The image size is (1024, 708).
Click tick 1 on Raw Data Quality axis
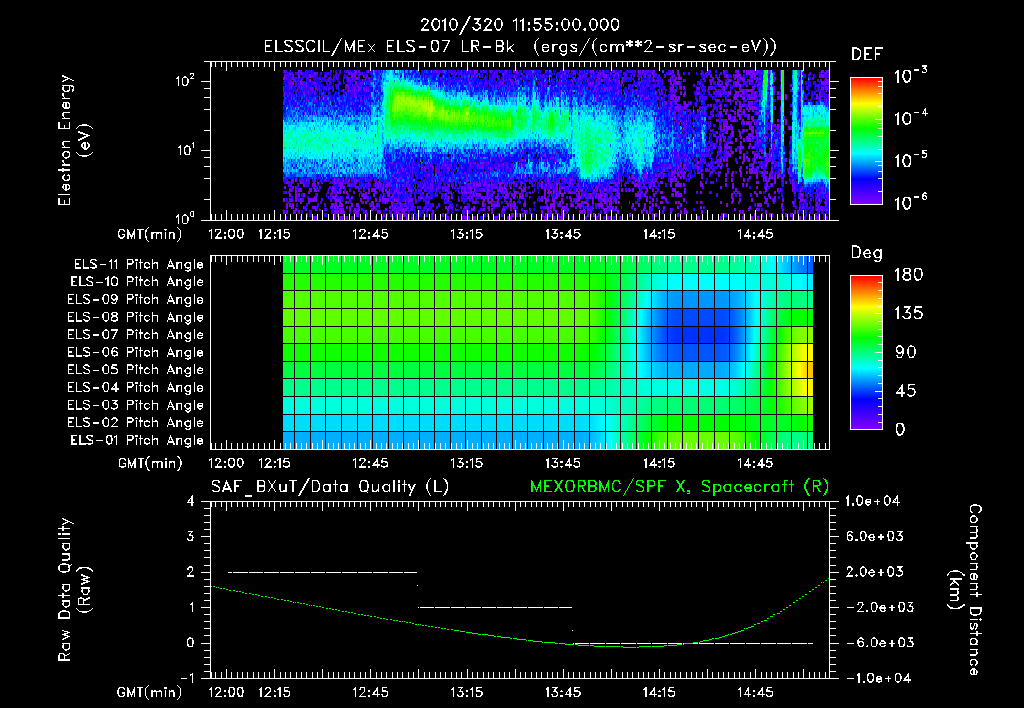click(x=191, y=607)
